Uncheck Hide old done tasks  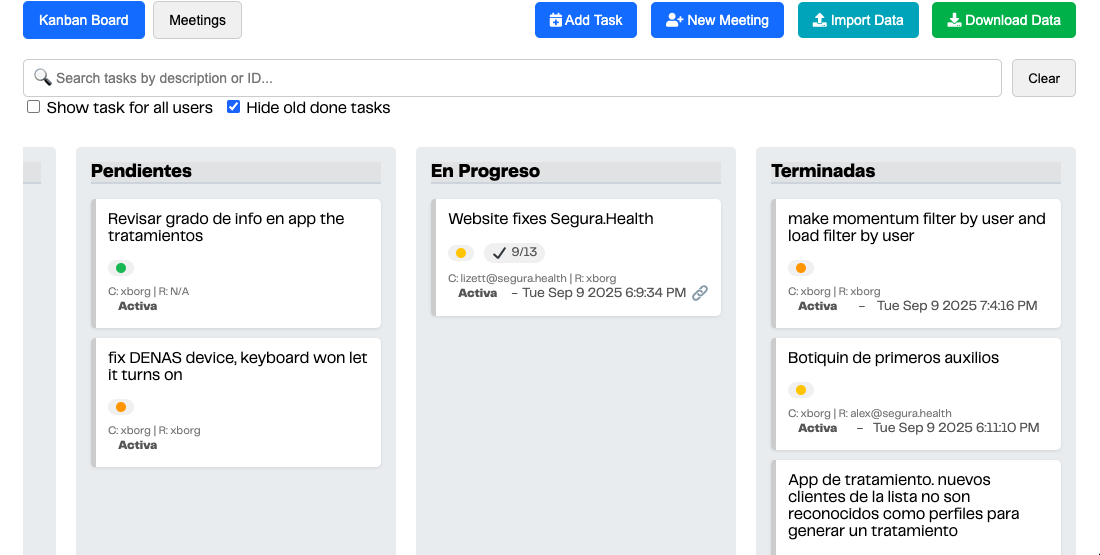(234, 107)
